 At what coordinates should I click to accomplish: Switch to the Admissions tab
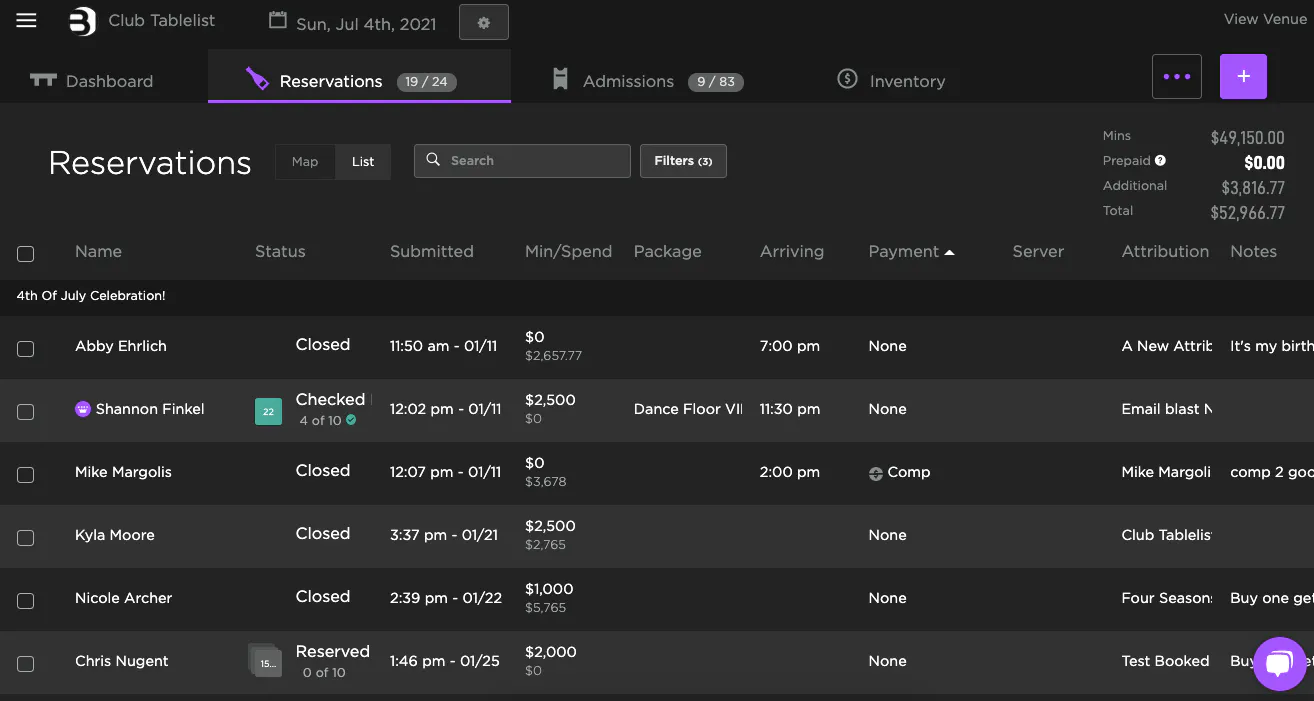[628, 81]
